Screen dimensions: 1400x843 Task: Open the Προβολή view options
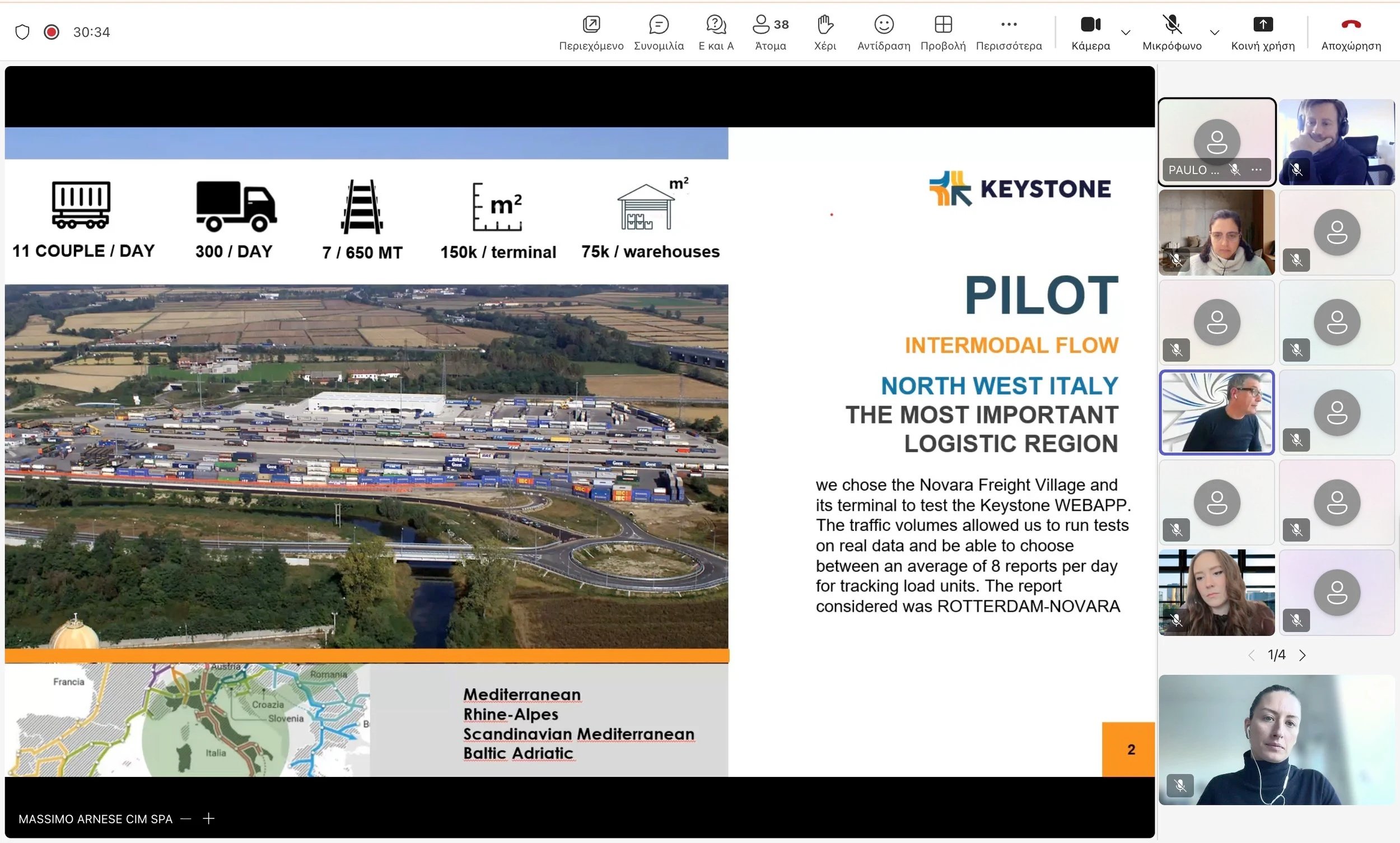pos(942,31)
